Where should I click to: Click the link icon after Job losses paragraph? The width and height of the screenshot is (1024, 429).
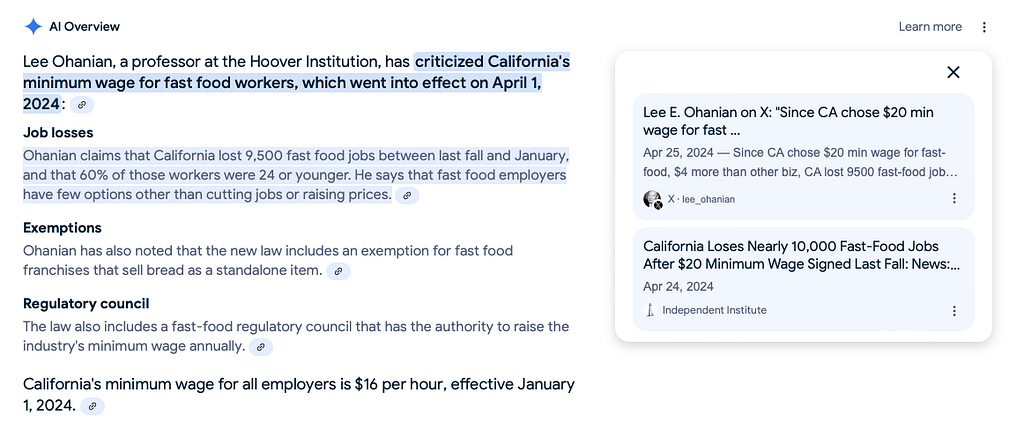pyautogui.click(x=408, y=195)
